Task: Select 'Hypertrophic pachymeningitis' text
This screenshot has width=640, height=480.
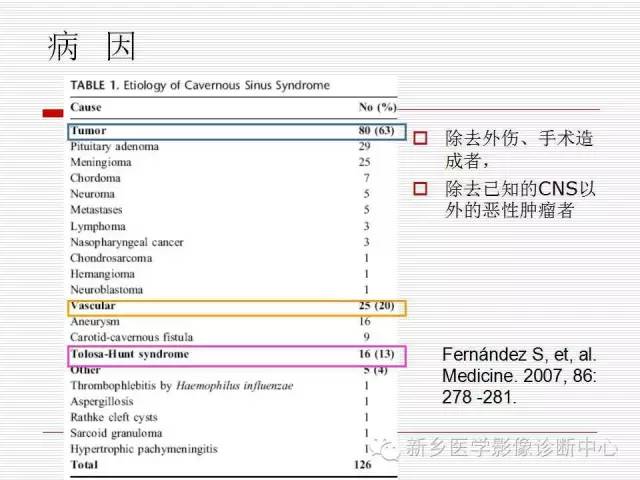Action: [144, 449]
